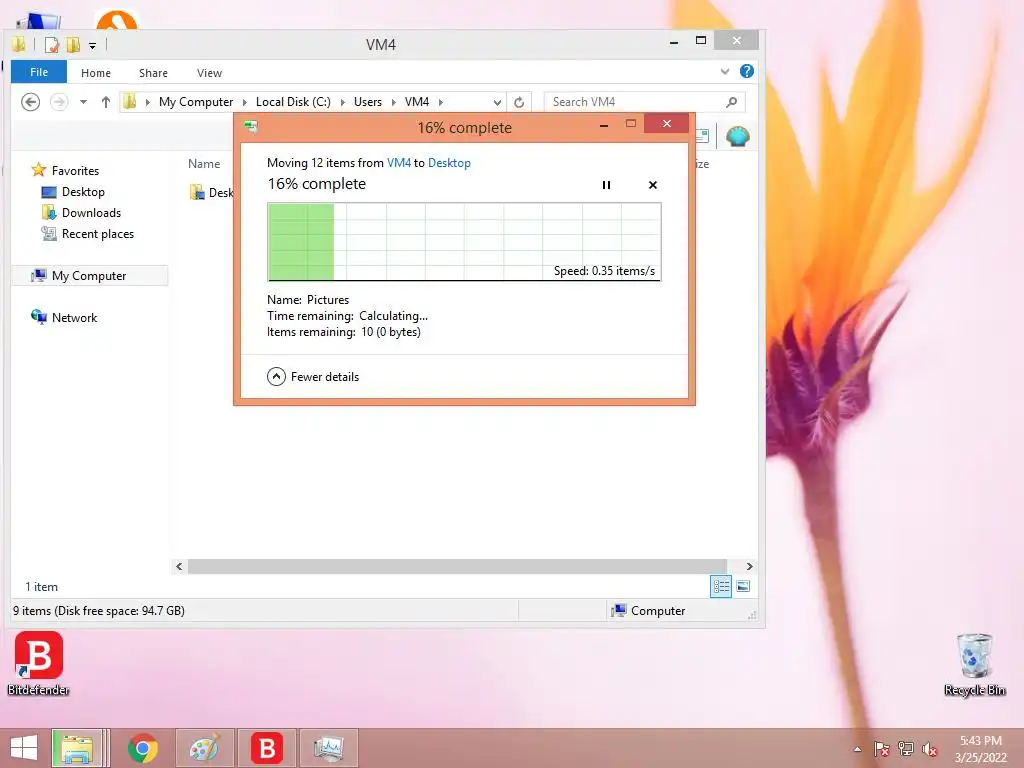The image size is (1024, 768).
Task: Select My Computer in navigation pane
Action: tap(89, 276)
